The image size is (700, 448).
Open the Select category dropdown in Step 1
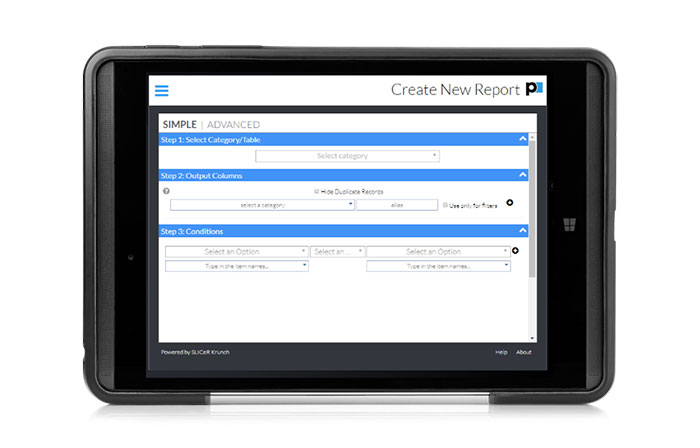(347, 156)
